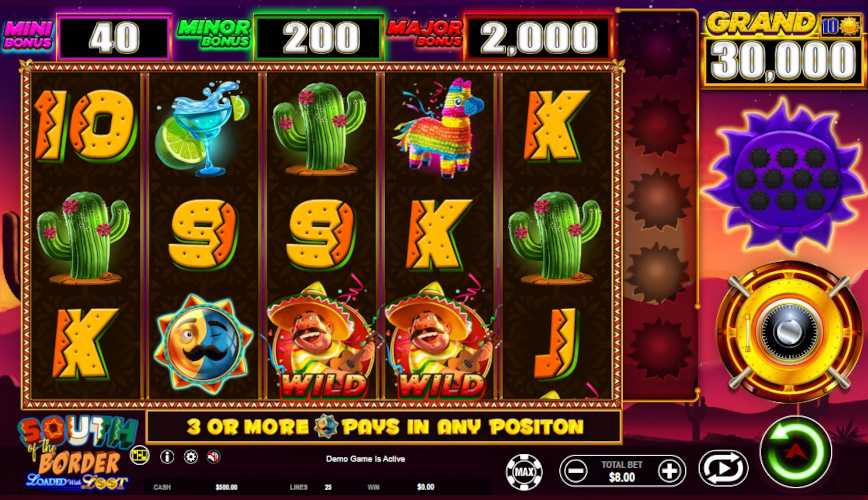Click the golden vault safe dial
Screen dimensions: 868x500
pyautogui.click(x=789, y=331)
